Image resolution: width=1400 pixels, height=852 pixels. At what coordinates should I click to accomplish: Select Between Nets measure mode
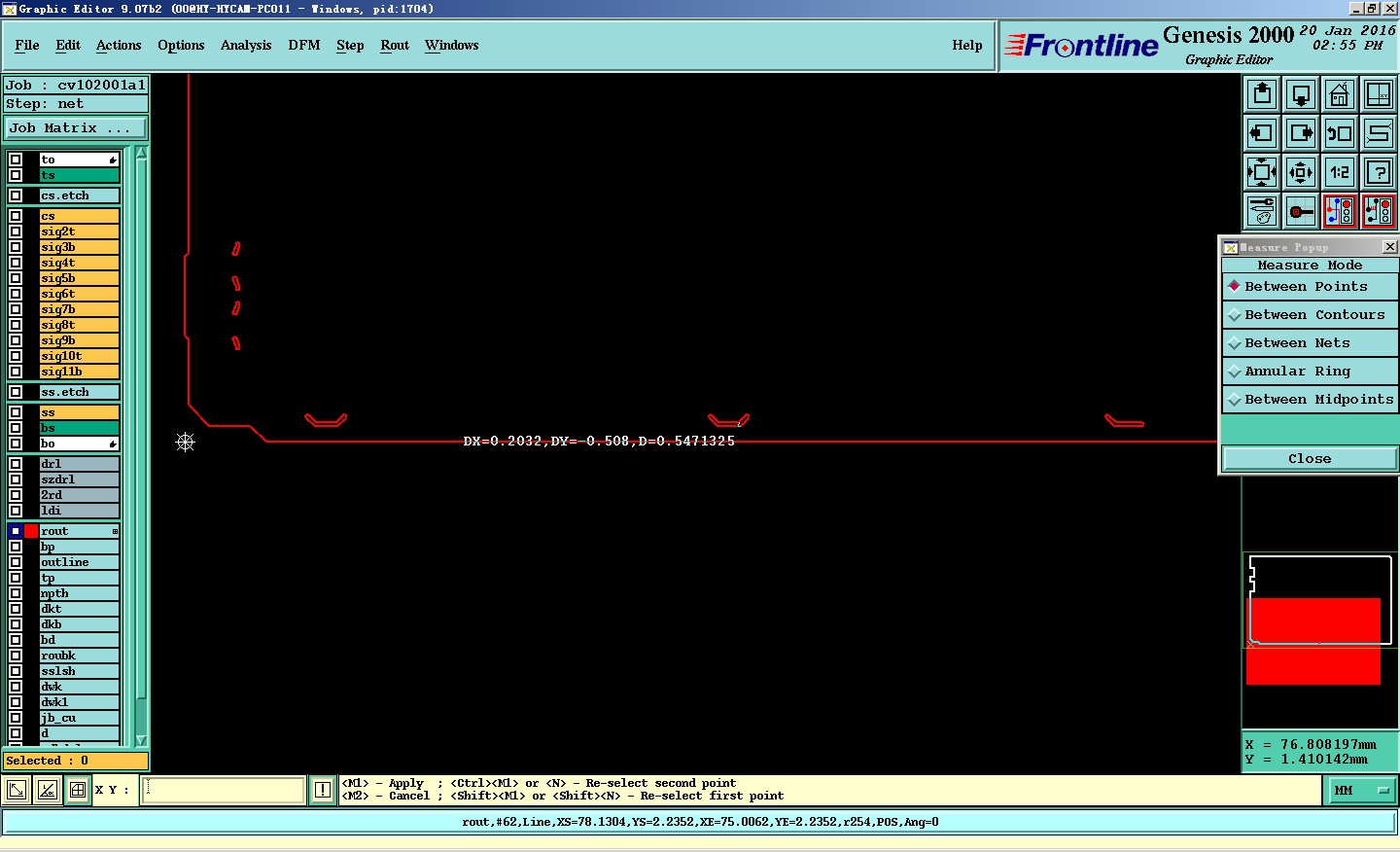[x=1310, y=343]
